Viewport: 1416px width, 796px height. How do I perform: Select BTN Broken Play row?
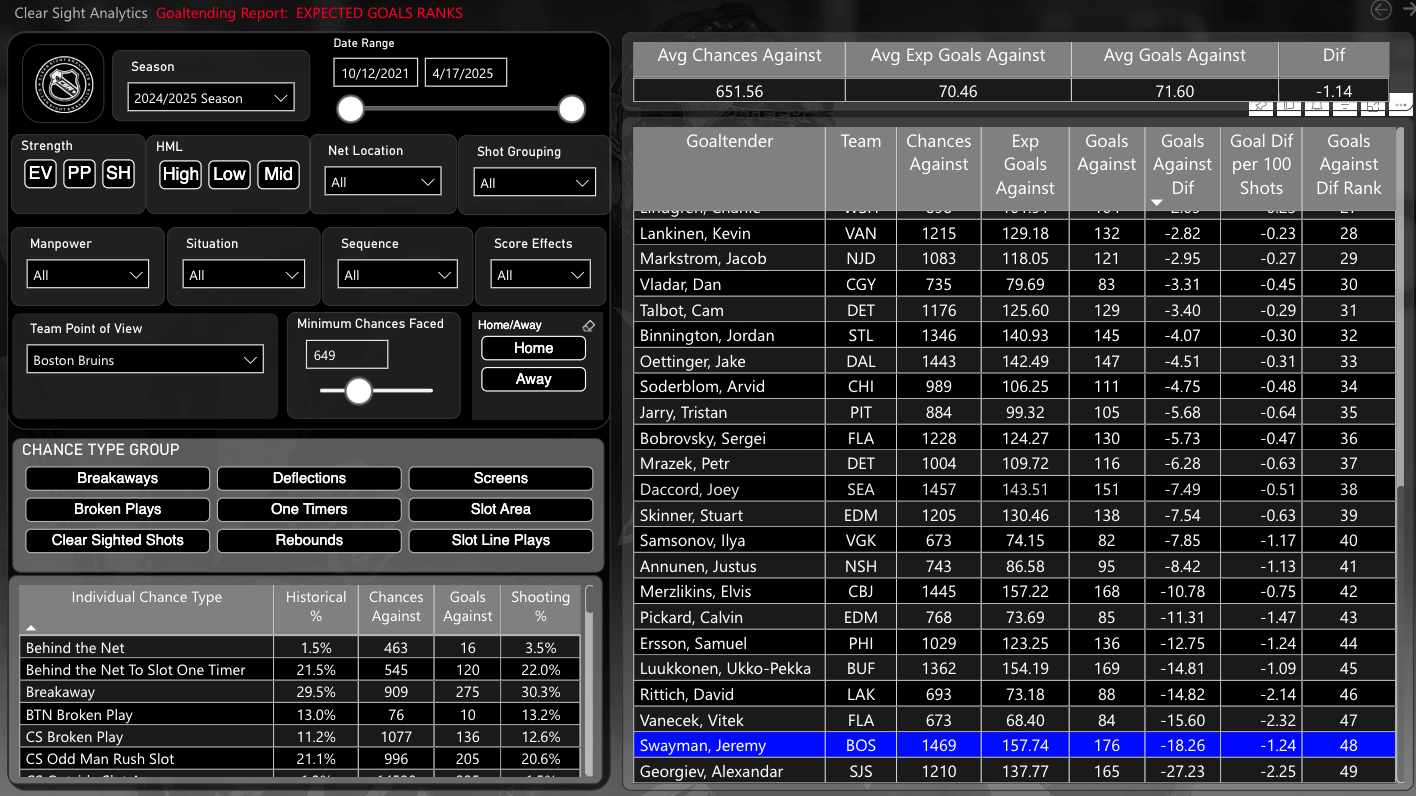click(x=302, y=715)
